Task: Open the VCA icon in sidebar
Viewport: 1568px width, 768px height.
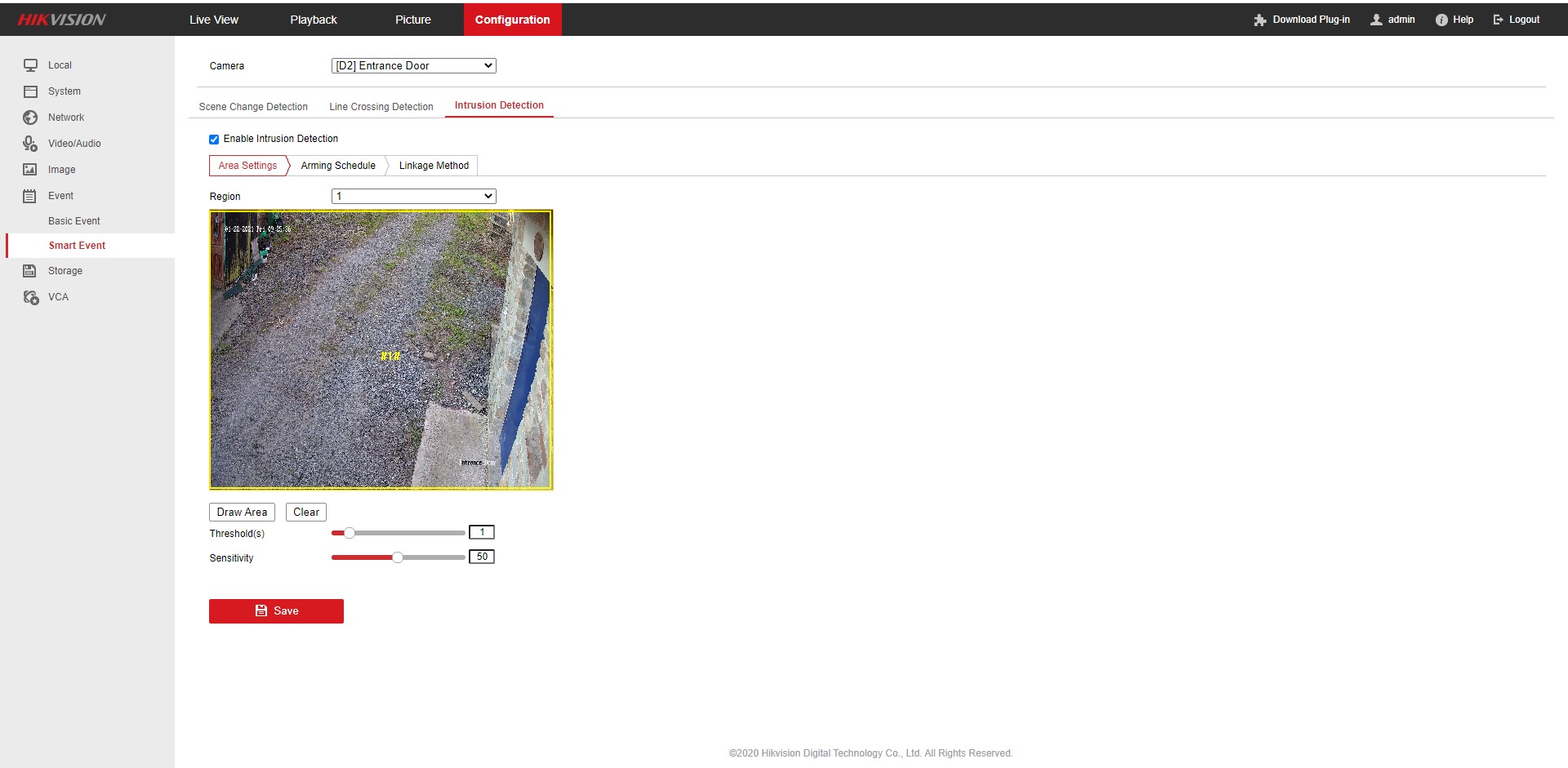Action: tap(30, 297)
